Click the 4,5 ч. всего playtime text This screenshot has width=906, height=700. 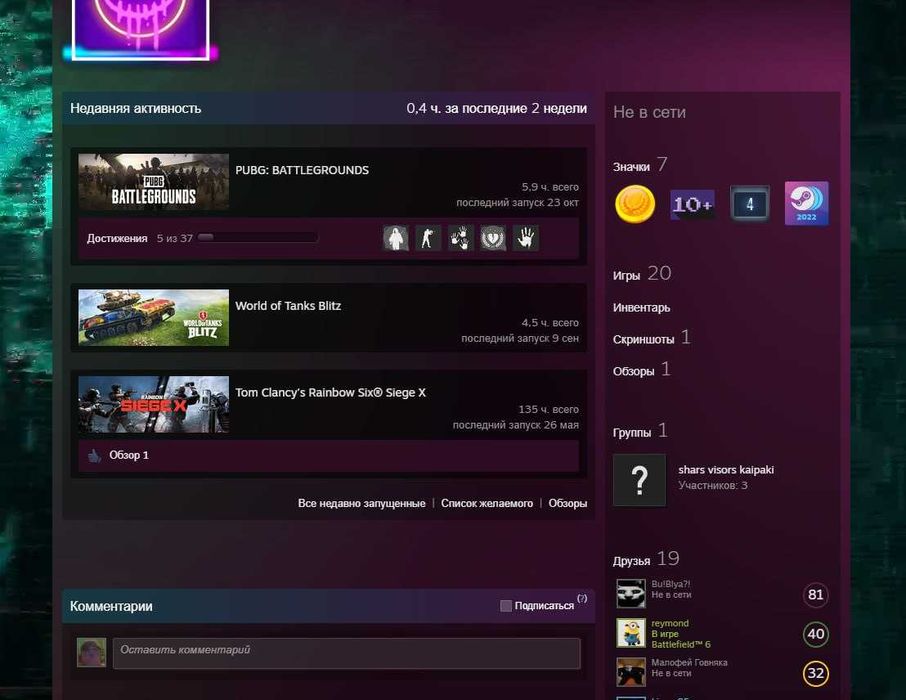[550, 323]
